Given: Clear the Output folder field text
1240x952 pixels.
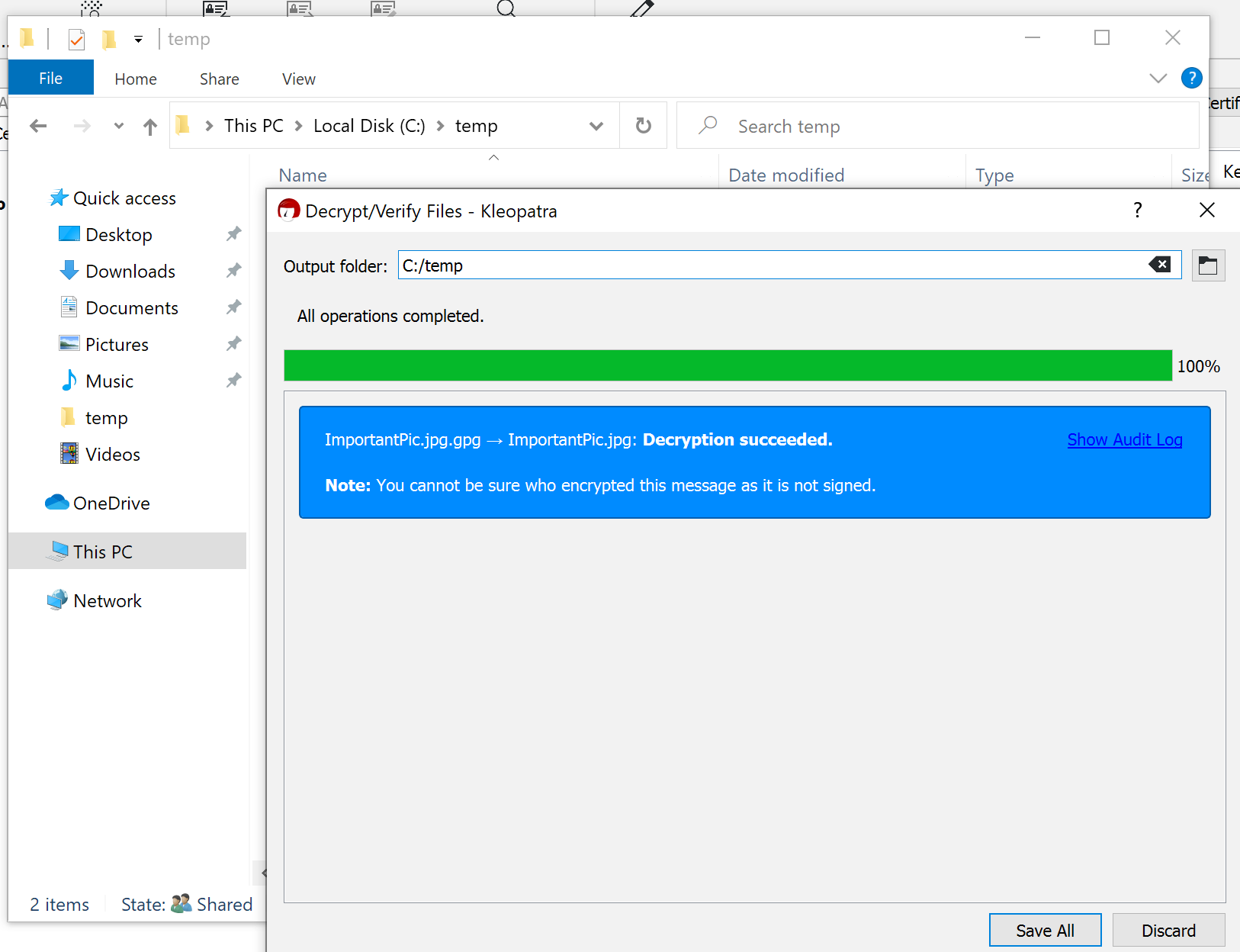Looking at the screenshot, I should pyautogui.click(x=1159, y=265).
